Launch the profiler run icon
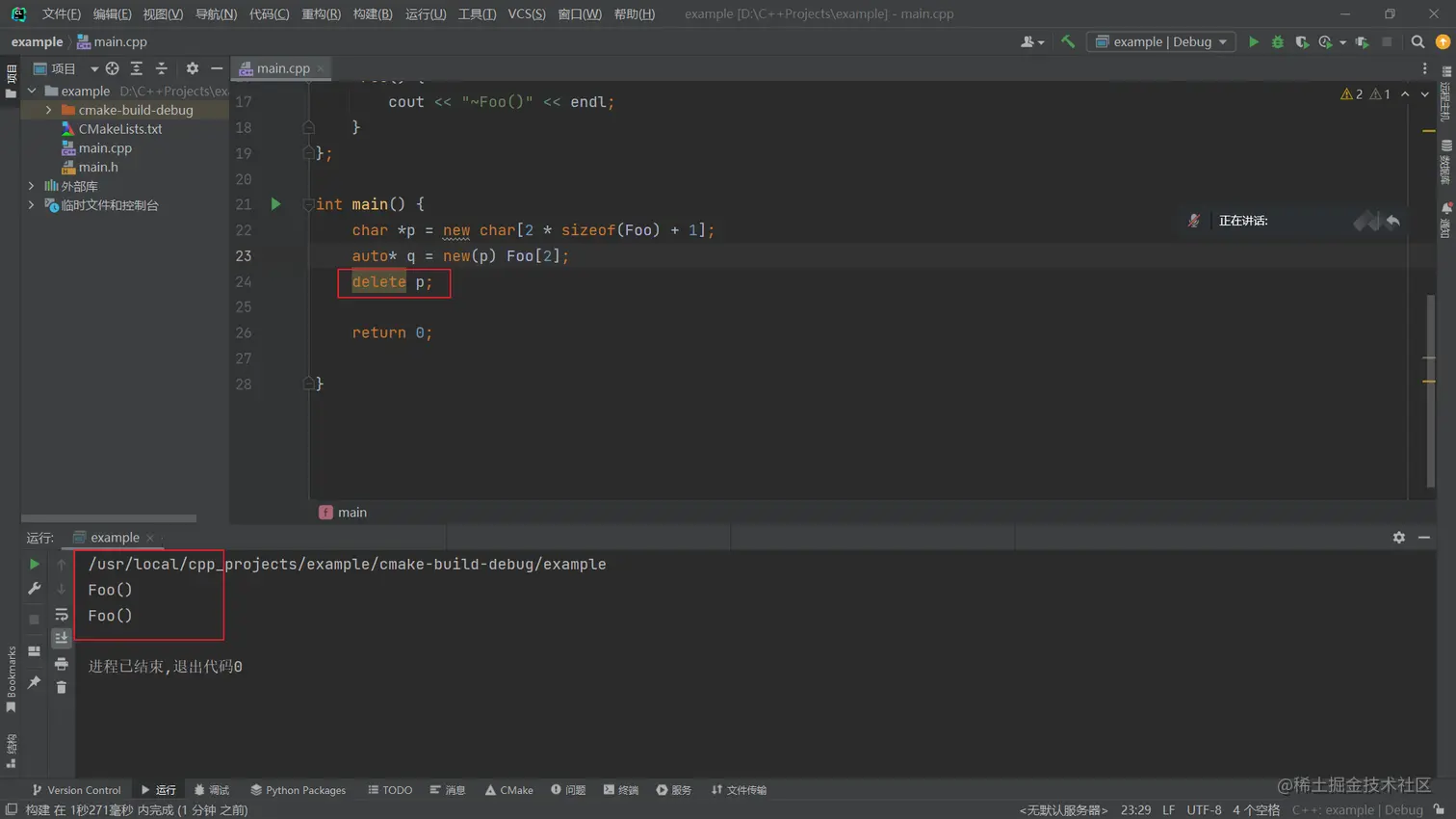This screenshot has height=819, width=1456. [x=1326, y=41]
